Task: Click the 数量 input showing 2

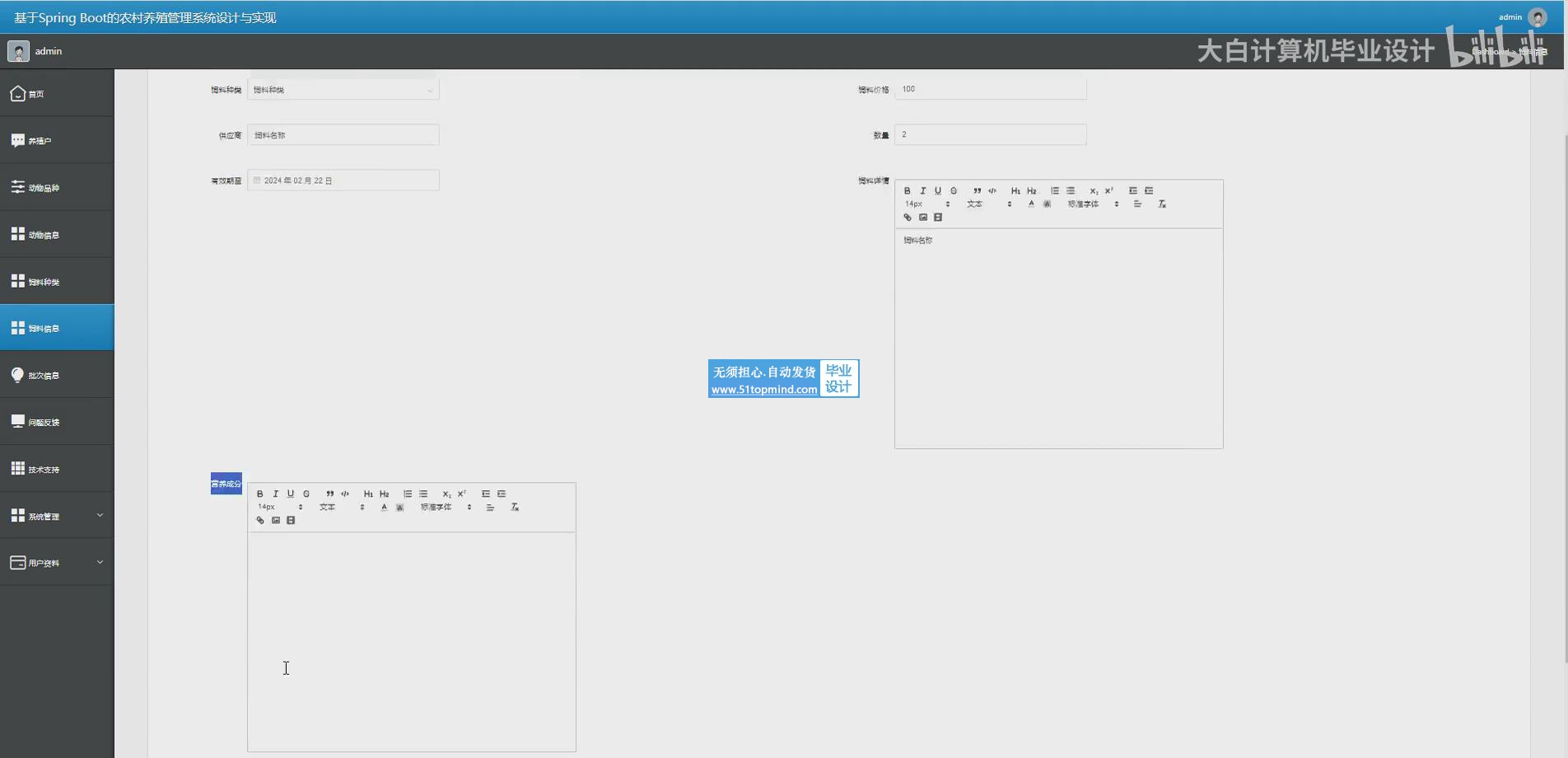Action: point(991,134)
